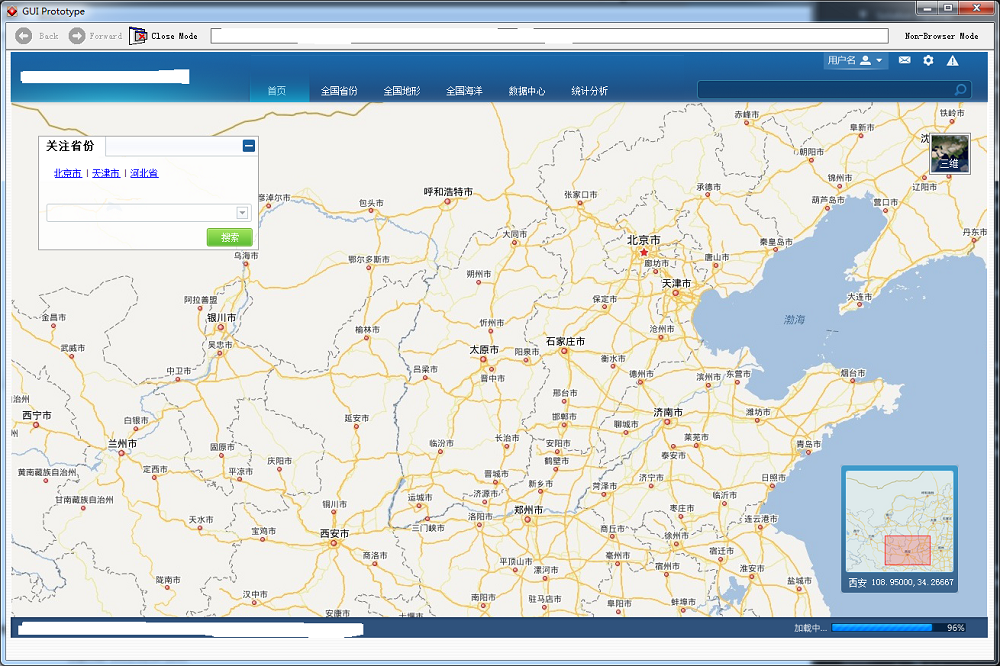Click the 济南市 map label
The width and height of the screenshot is (1000, 666).
click(x=668, y=413)
